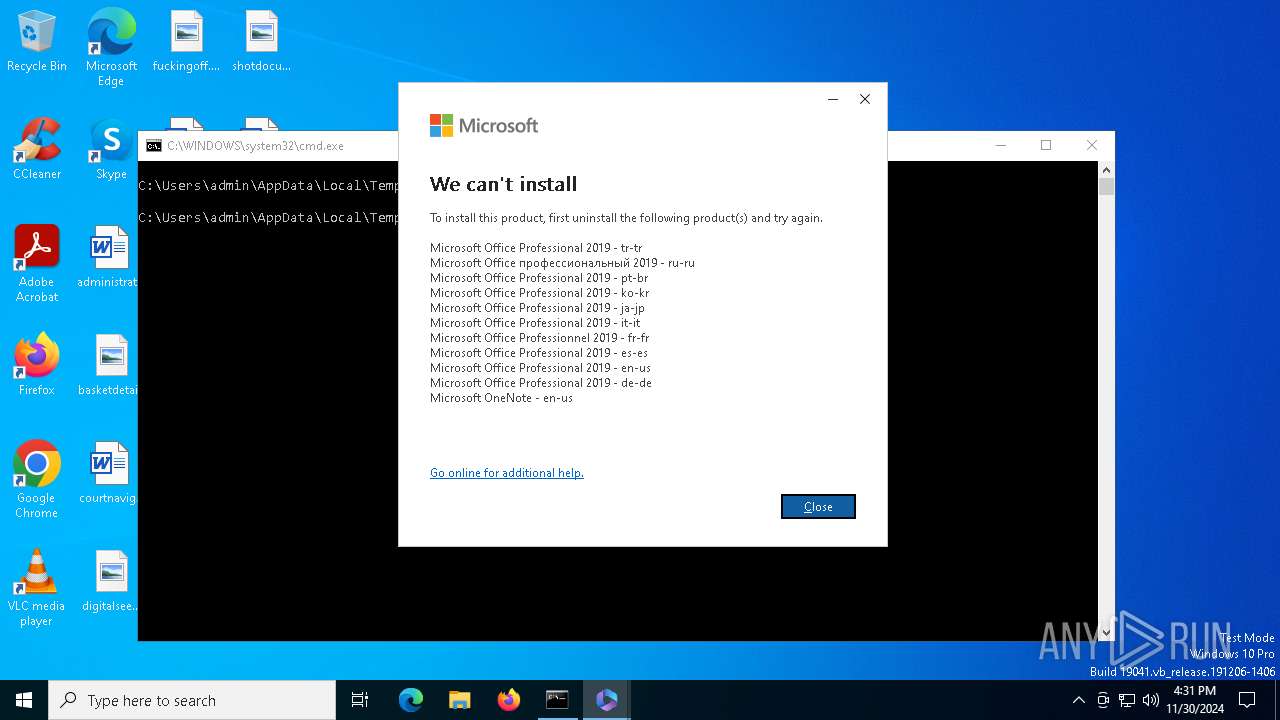Click Microsoft Office Professional 2019 - es-es line
The image size is (1280, 720).
point(539,353)
